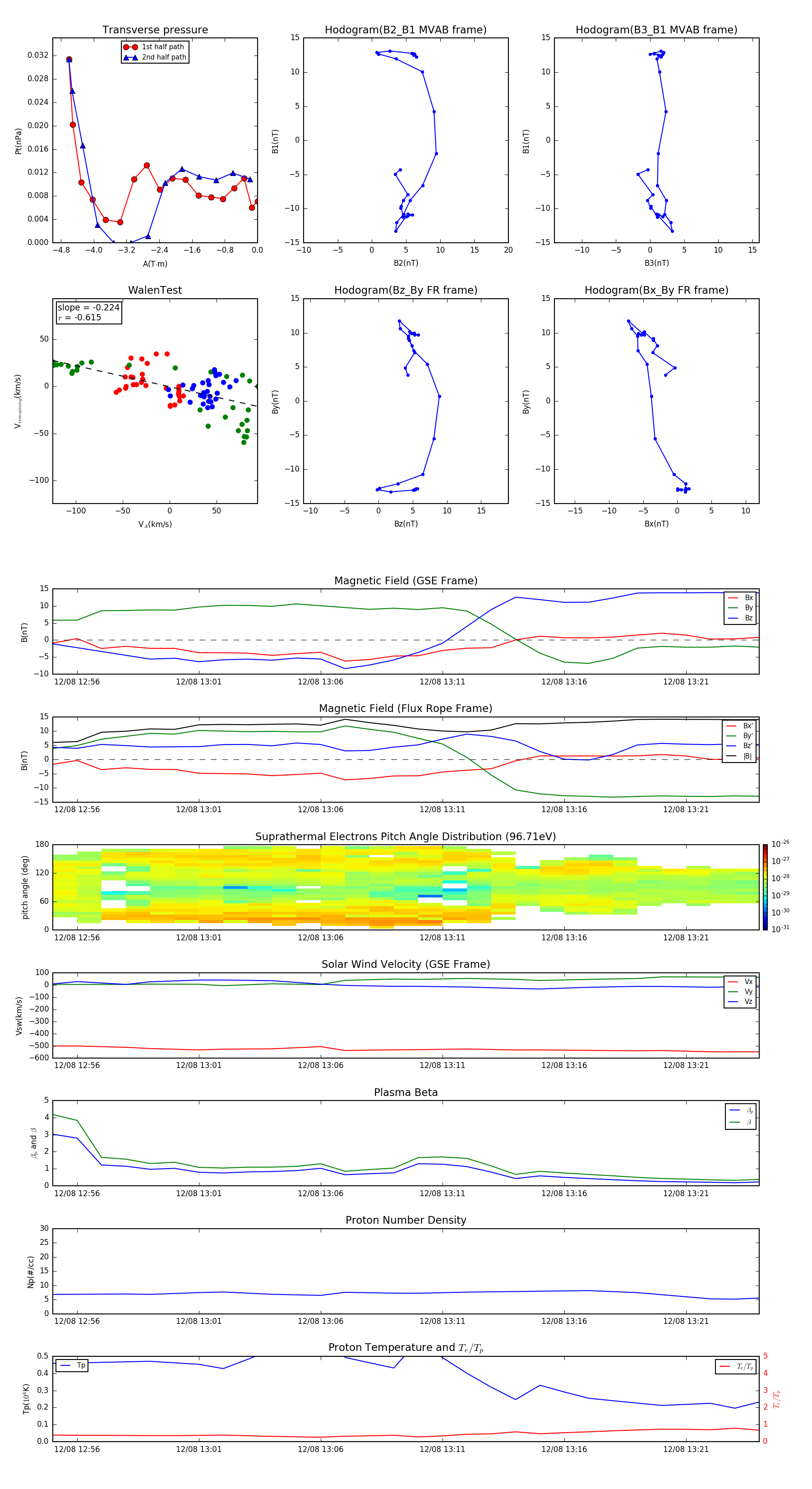Click the "Vy" legend entry

tap(740, 991)
